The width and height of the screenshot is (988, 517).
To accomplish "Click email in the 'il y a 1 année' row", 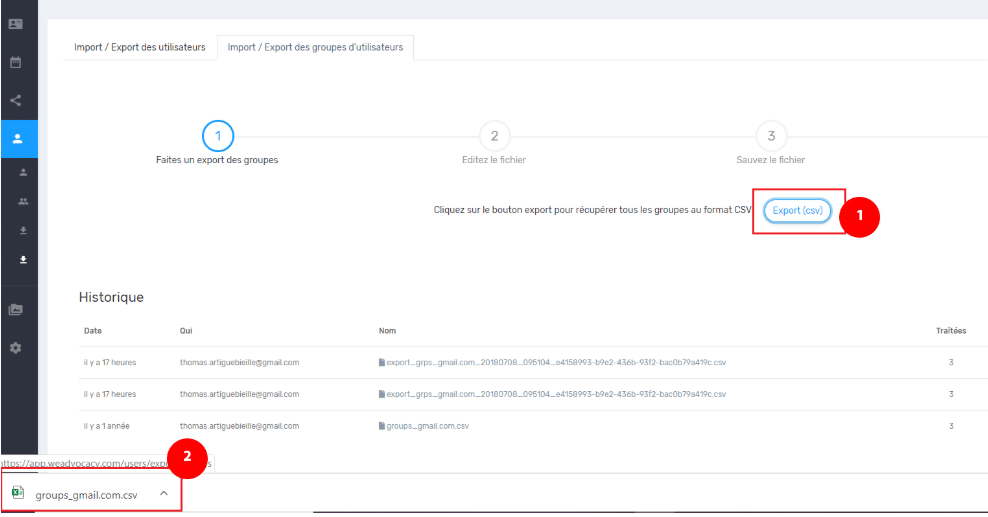I will (x=239, y=426).
